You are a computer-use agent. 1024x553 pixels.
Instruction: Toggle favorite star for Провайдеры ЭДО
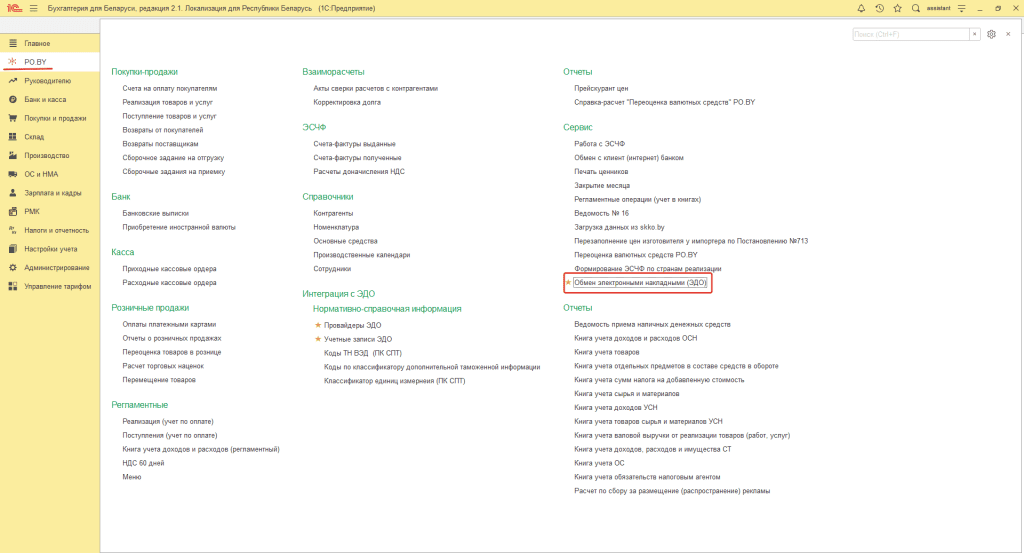[318, 324]
